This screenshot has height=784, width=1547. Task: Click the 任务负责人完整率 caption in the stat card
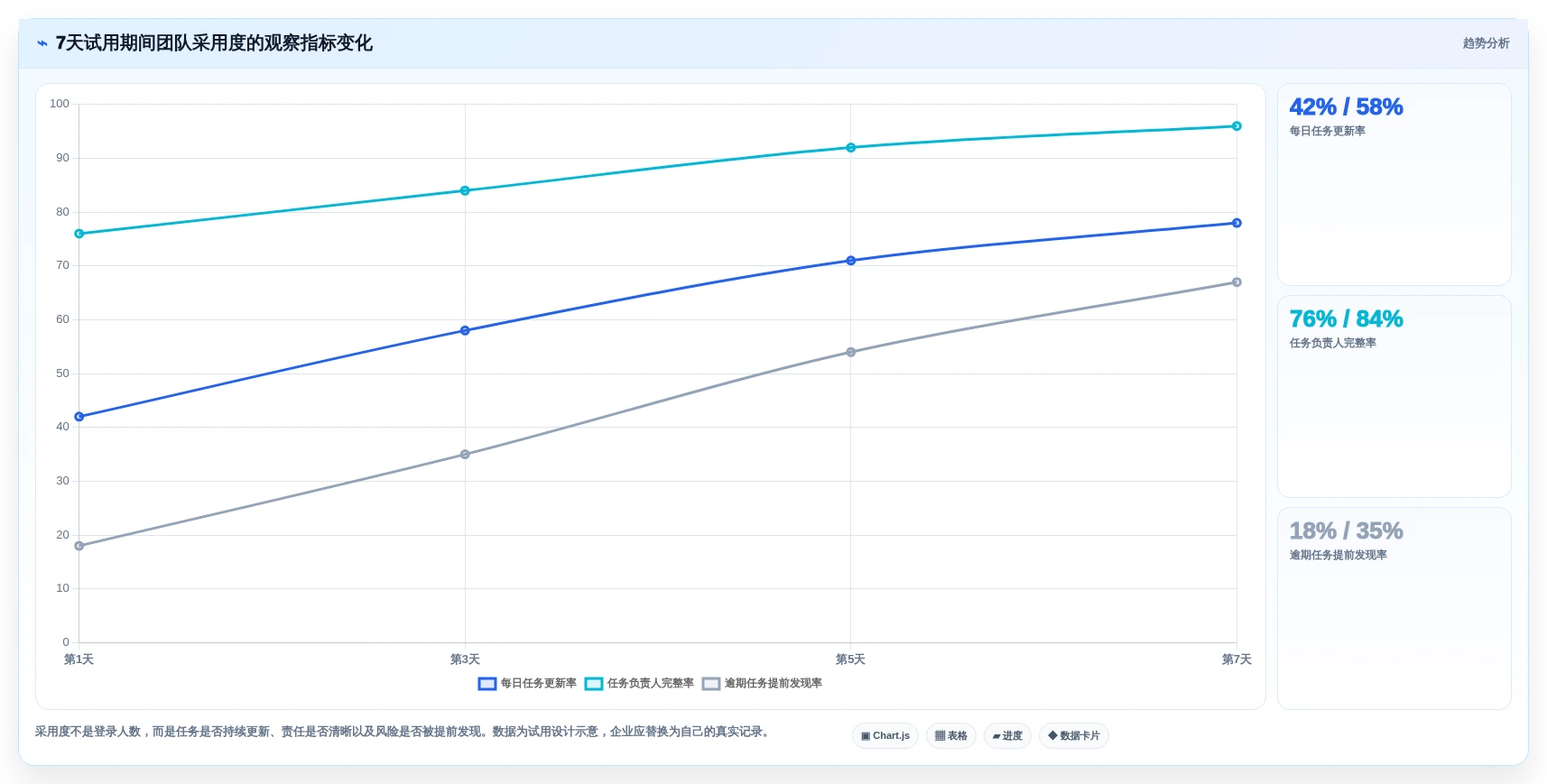(x=1332, y=344)
